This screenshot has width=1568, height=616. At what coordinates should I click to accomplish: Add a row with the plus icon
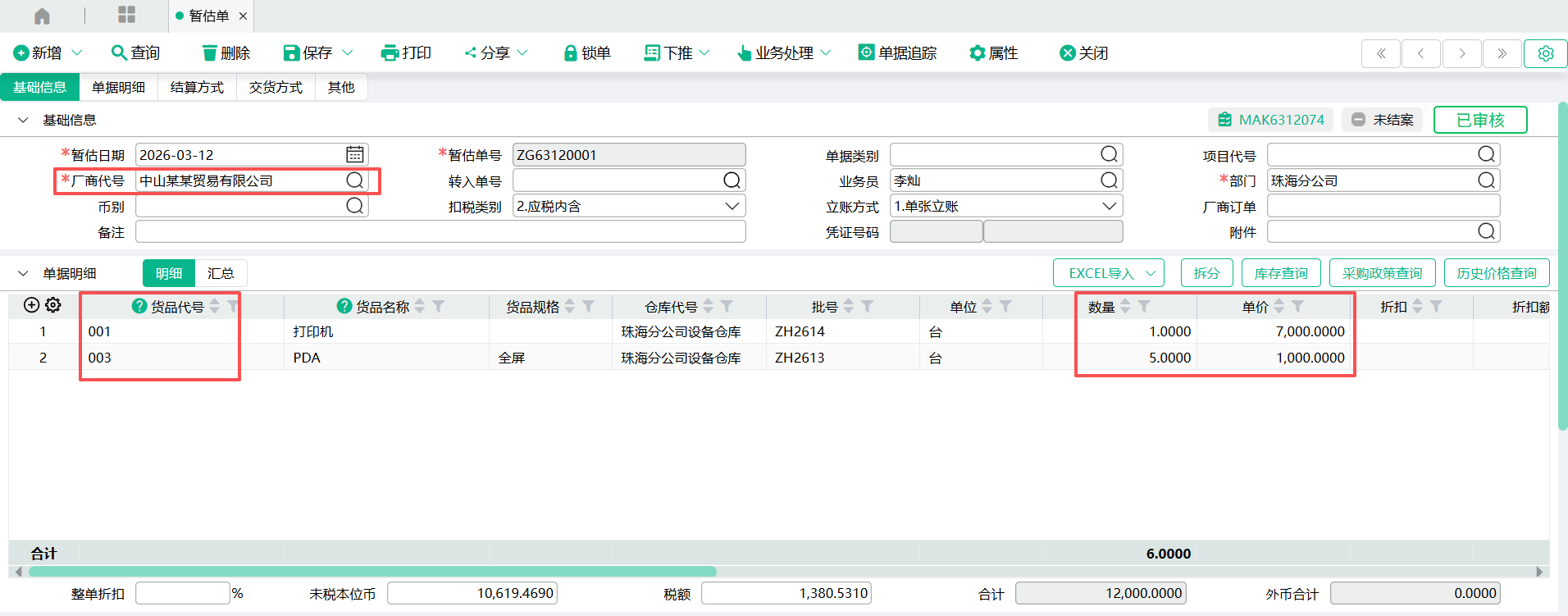pyautogui.click(x=31, y=305)
